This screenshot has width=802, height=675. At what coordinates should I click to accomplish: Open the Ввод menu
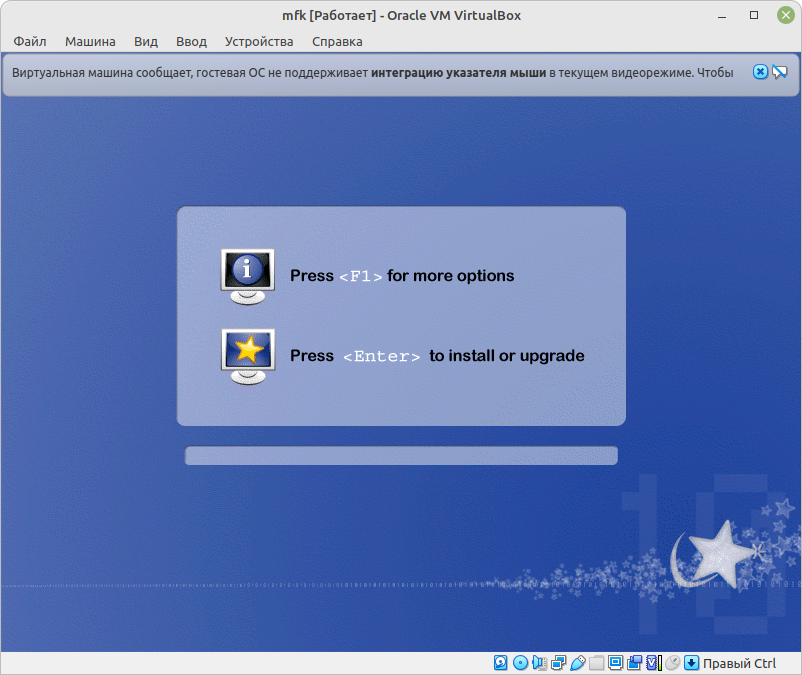tap(191, 41)
